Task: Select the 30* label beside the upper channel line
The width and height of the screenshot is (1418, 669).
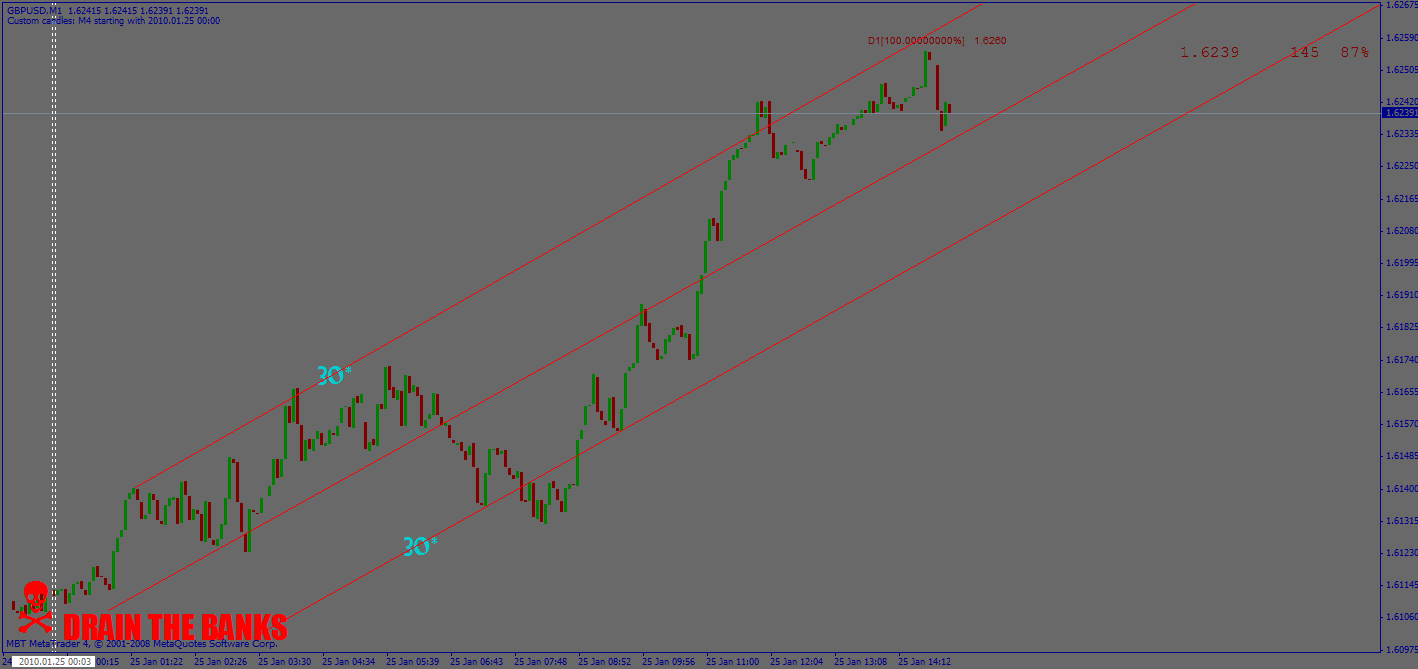Action: point(334,376)
